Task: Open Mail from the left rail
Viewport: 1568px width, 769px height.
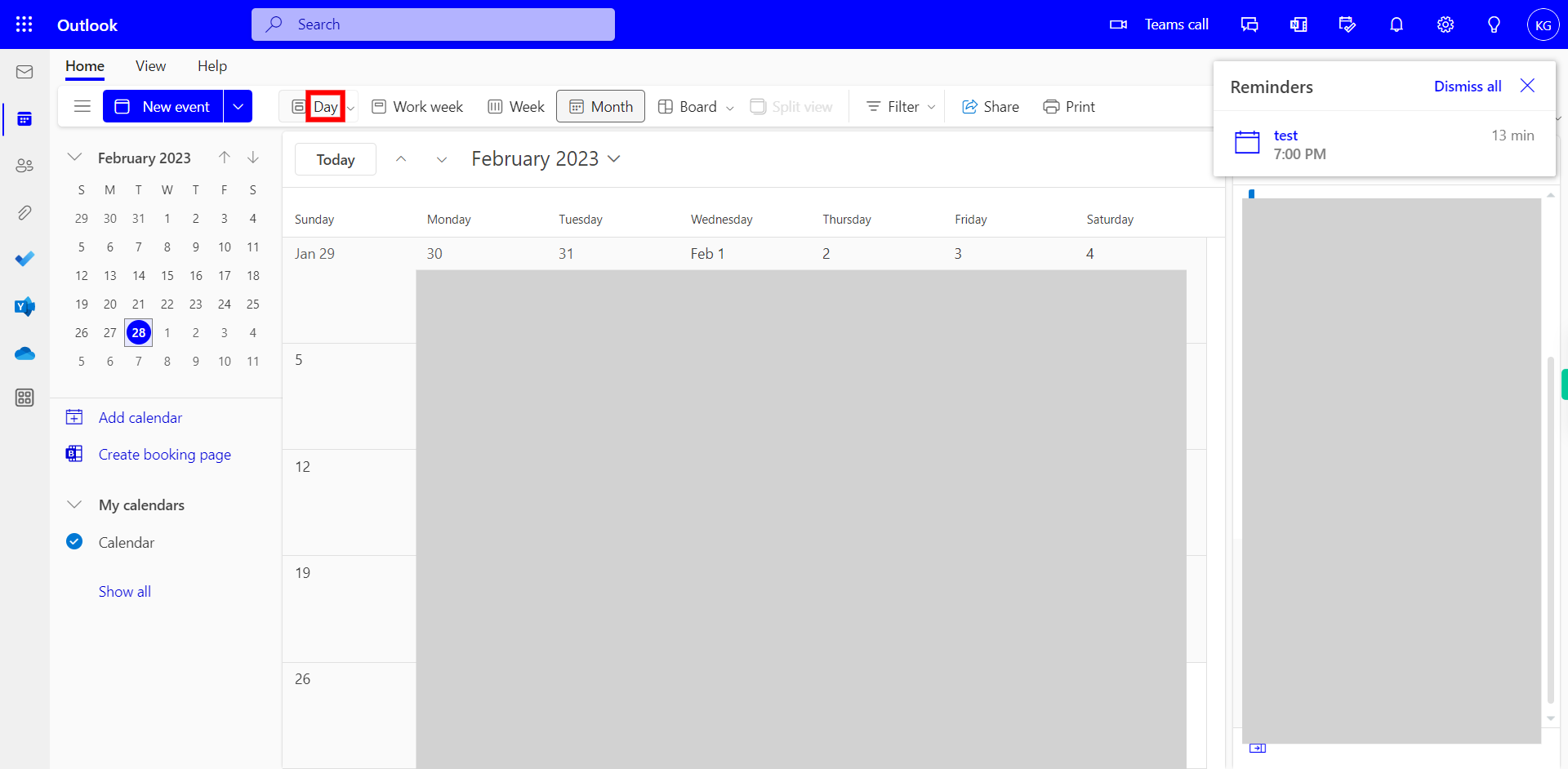Action: click(24, 72)
